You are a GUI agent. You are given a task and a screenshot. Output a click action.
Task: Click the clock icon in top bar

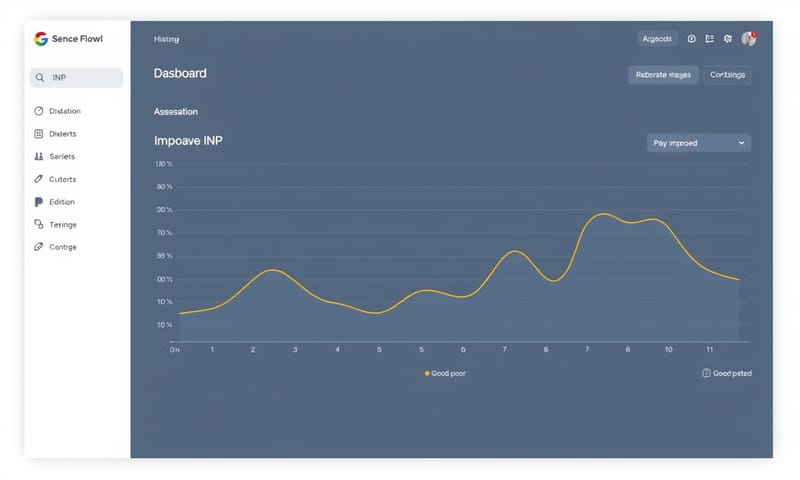691,39
